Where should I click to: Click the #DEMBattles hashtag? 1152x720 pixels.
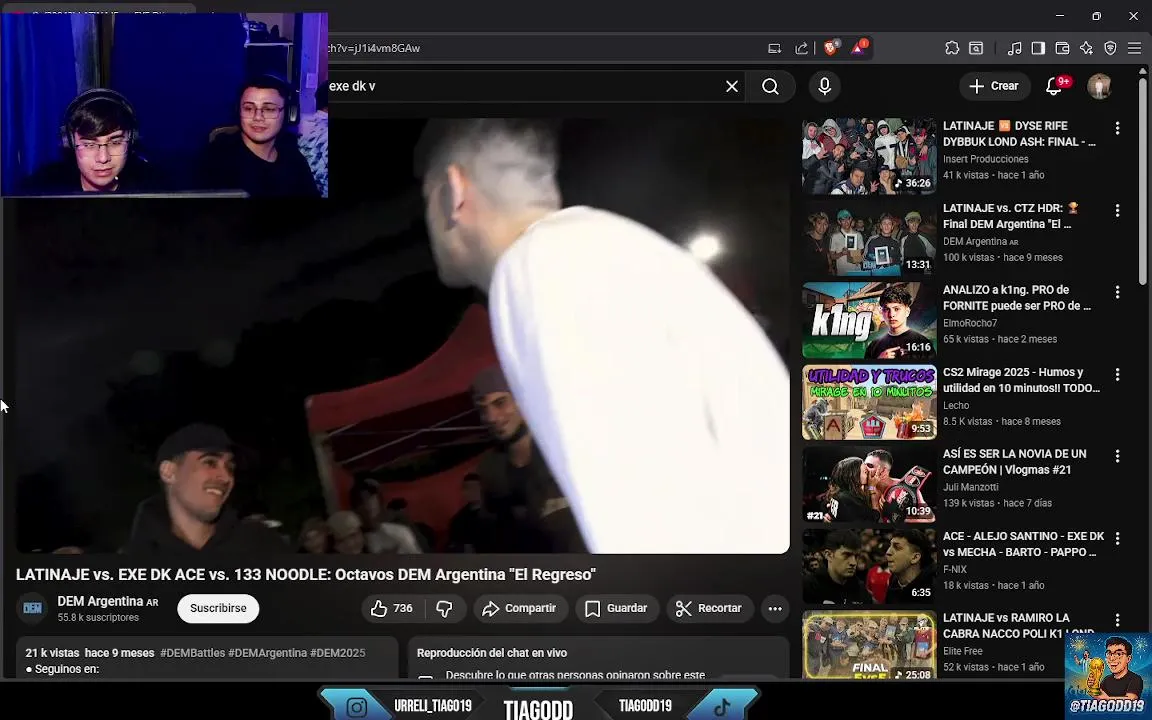tap(192, 652)
